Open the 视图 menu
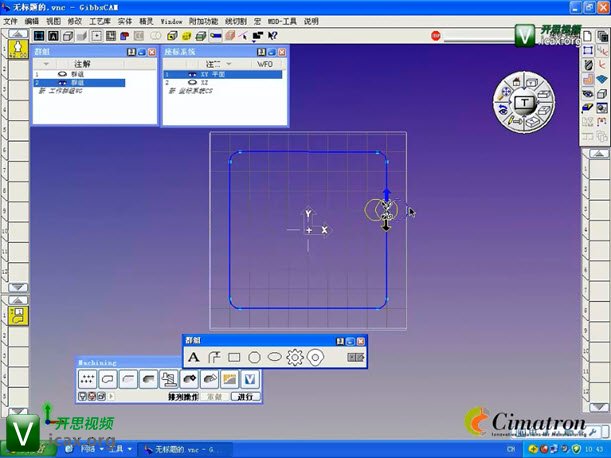This screenshot has width=611, height=458. 53,20
